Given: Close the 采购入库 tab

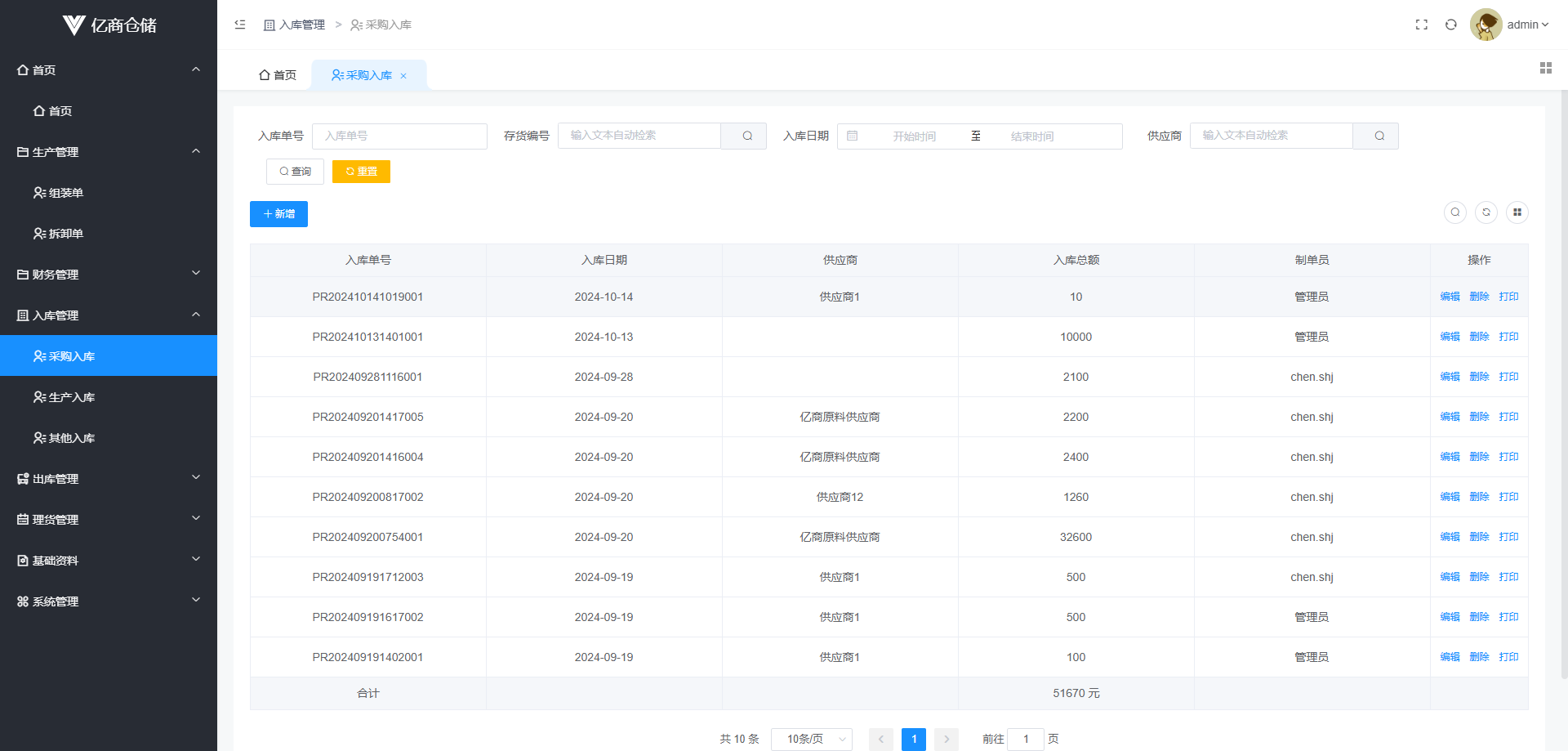Looking at the screenshot, I should pos(403,76).
